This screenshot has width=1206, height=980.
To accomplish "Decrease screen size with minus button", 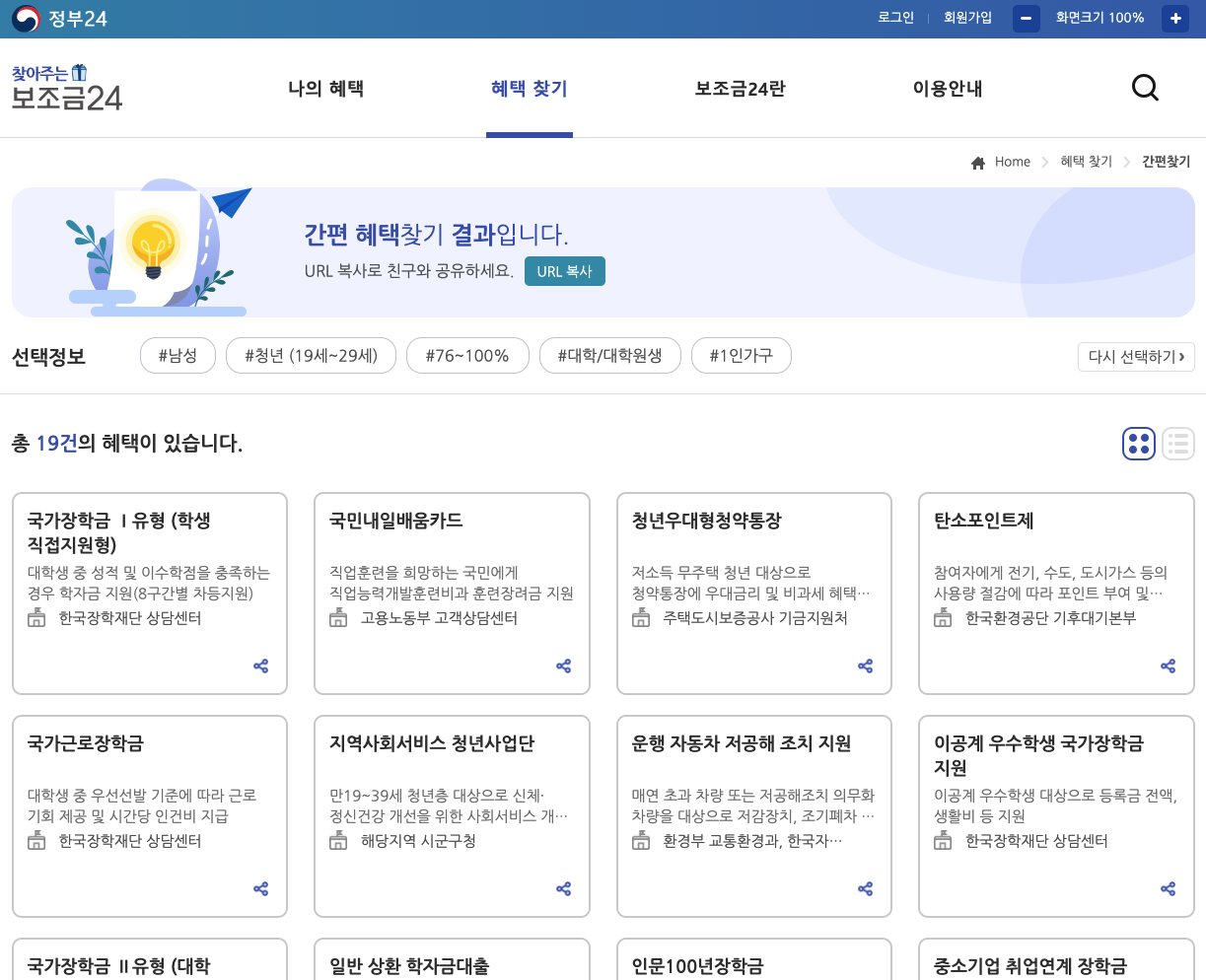I will tap(1027, 18).
